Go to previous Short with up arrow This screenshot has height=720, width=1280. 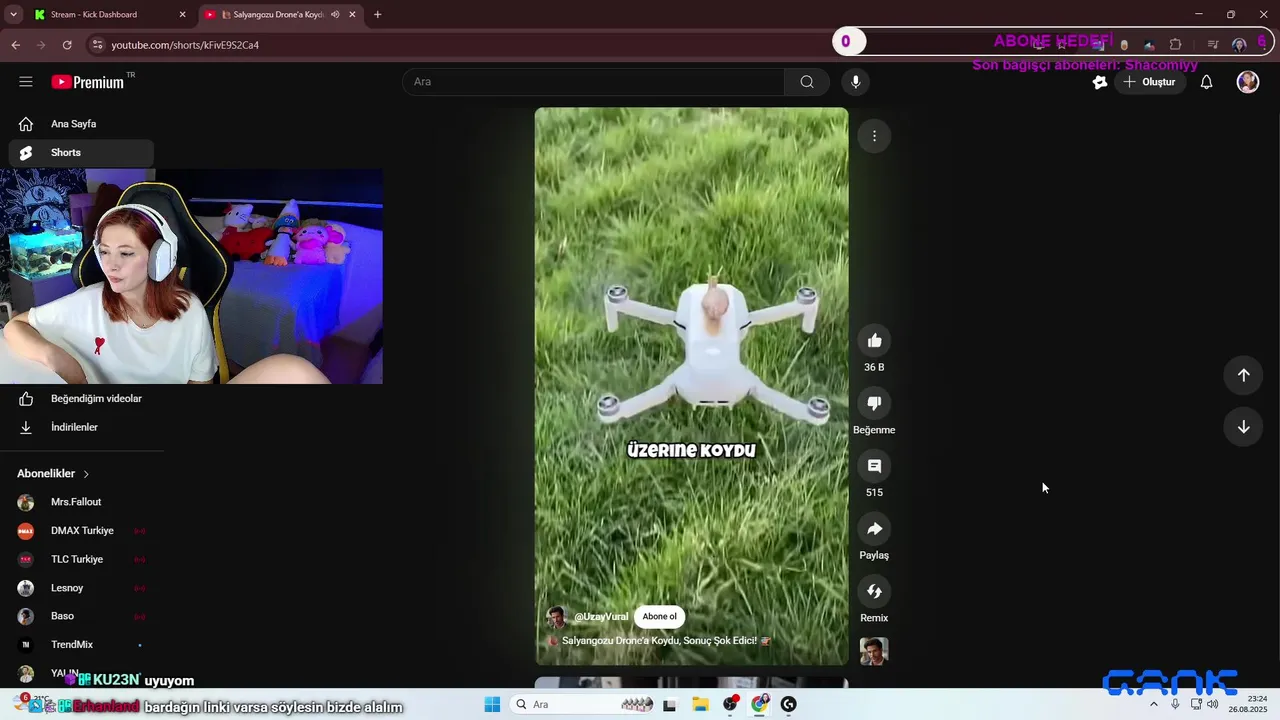click(1243, 375)
